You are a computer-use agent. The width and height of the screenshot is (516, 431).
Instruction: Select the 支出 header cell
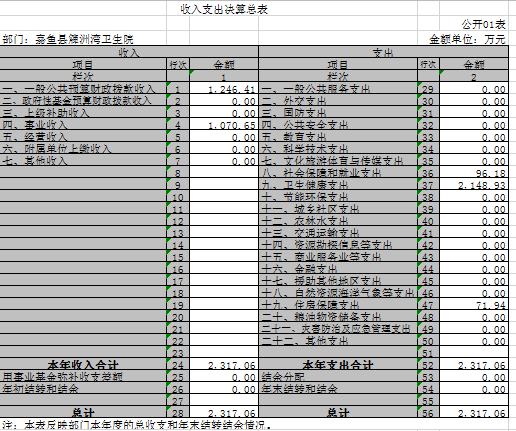pyautogui.click(x=383, y=52)
